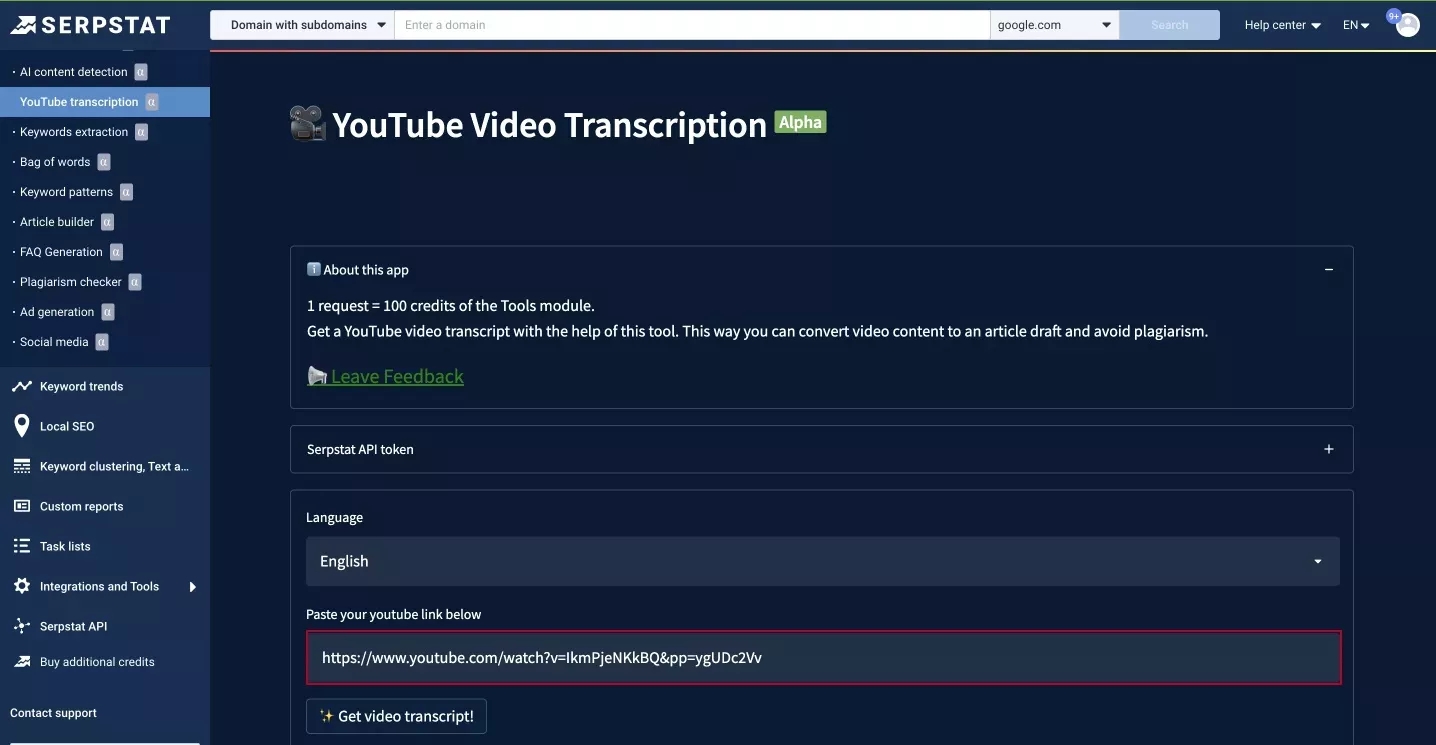1436x745 pixels.
Task: Open the user profile avatar
Action: (1408, 25)
